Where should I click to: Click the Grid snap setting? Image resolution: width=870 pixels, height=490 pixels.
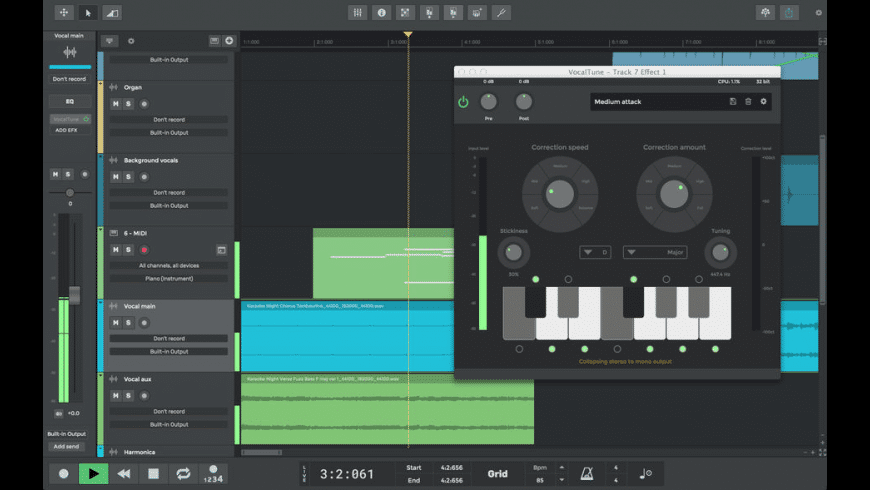point(498,473)
